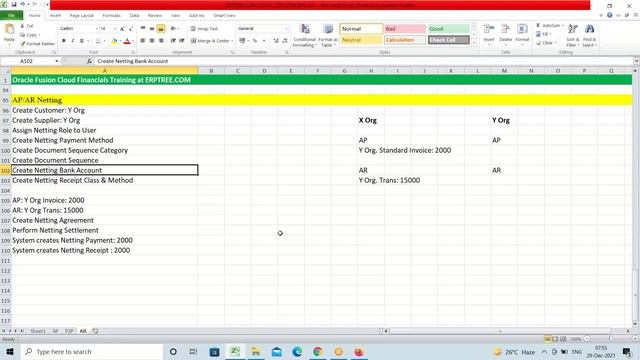The width and height of the screenshot is (640, 360).
Task: Switch to the Insert ribbon tab
Action: pyautogui.click(x=55, y=16)
